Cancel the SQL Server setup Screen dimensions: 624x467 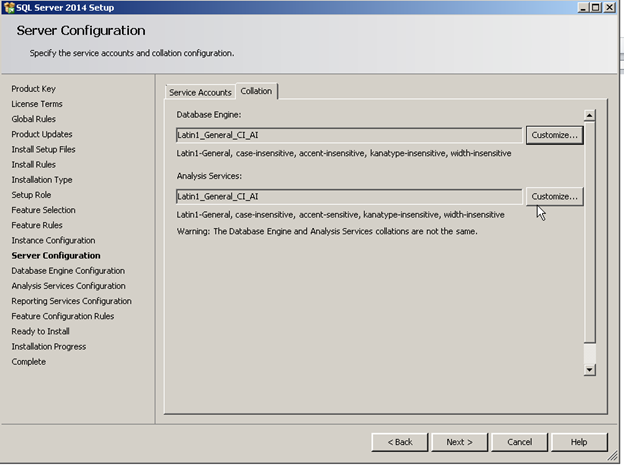[x=519, y=442]
